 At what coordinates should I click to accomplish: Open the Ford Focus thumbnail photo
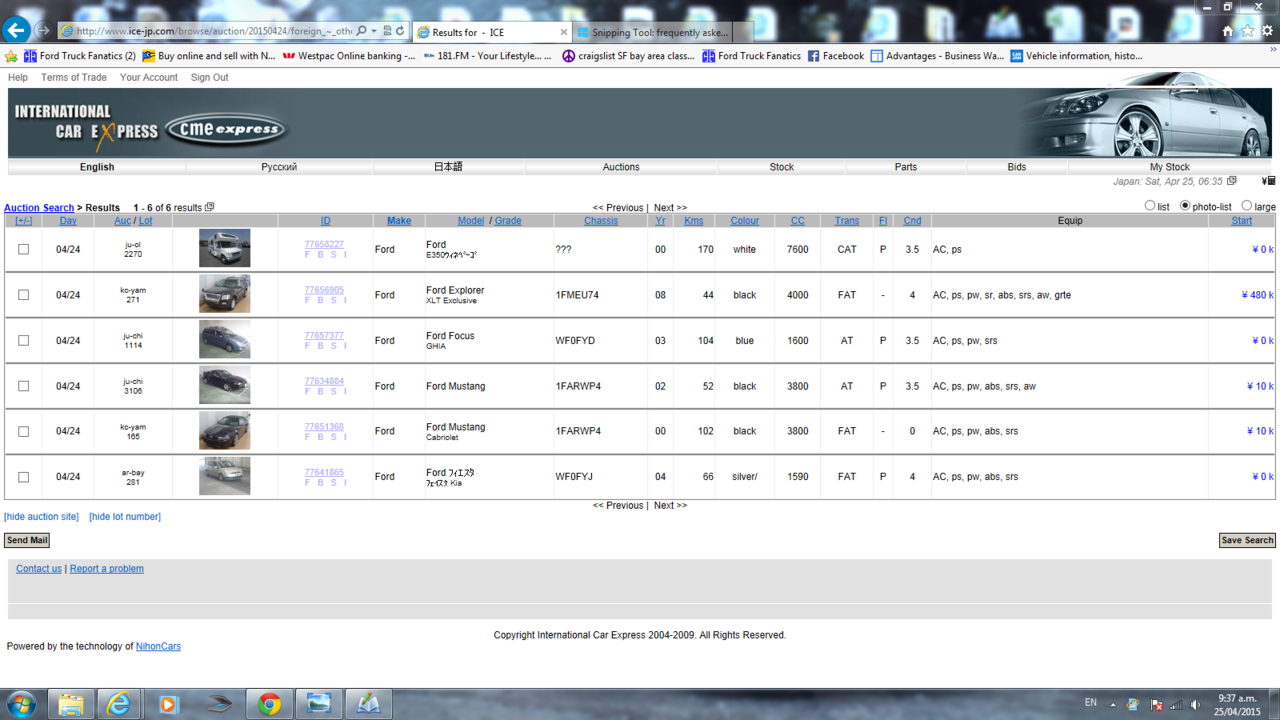click(224, 340)
